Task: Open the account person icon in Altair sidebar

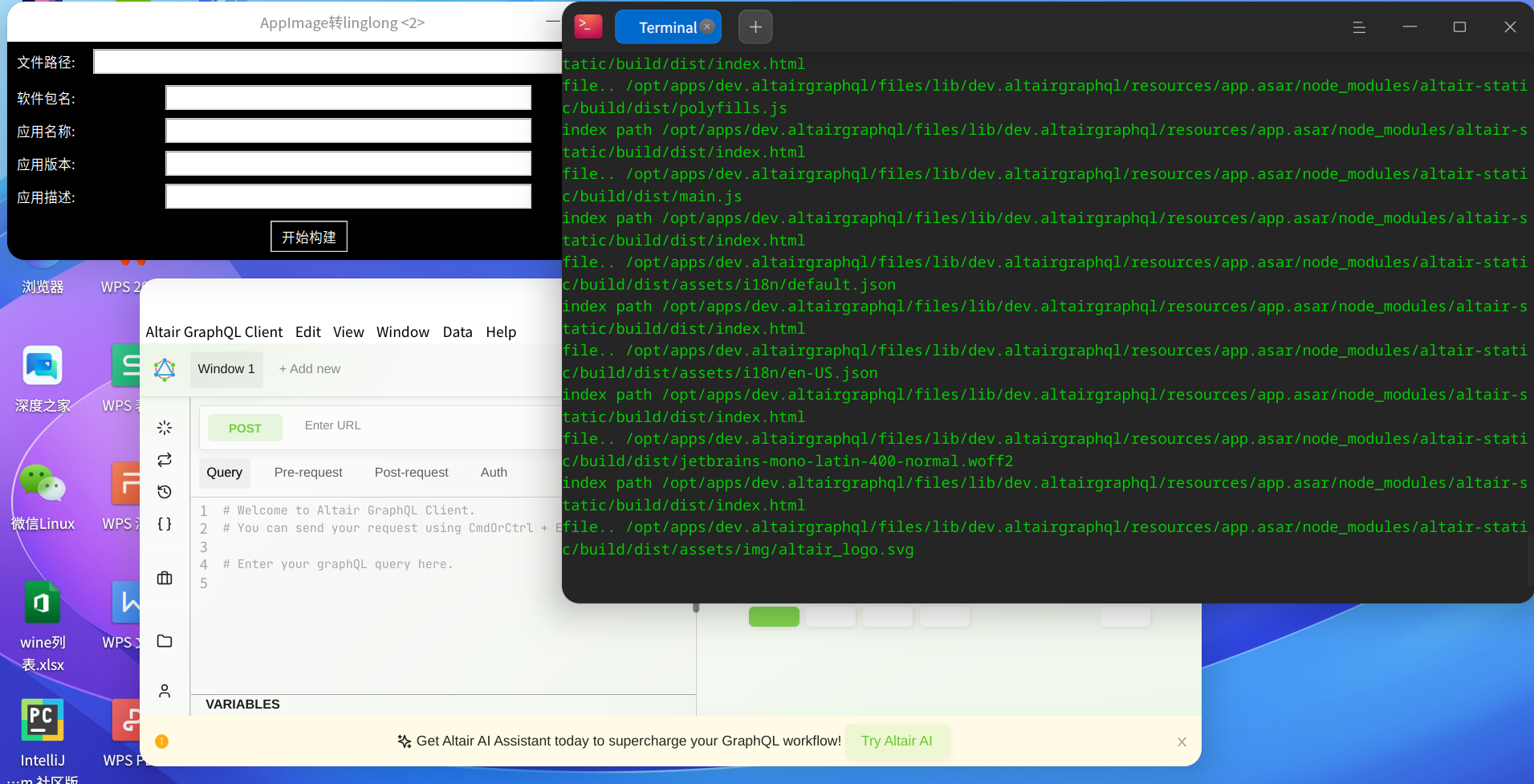Action: click(165, 691)
